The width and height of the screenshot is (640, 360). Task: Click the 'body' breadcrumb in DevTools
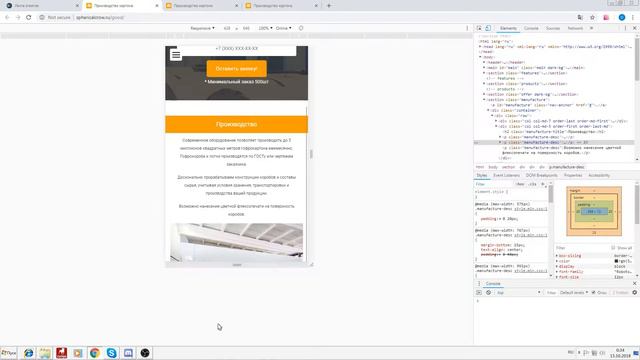(x=493, y=167)
